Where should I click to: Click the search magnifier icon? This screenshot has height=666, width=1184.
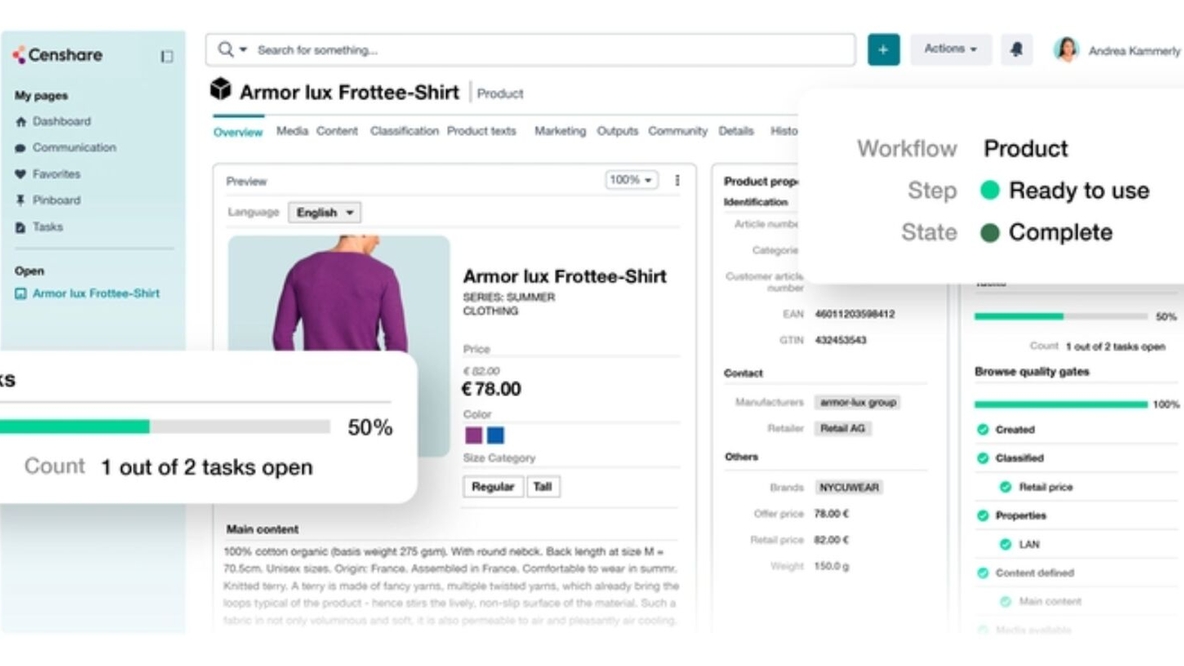click(225, 50)
